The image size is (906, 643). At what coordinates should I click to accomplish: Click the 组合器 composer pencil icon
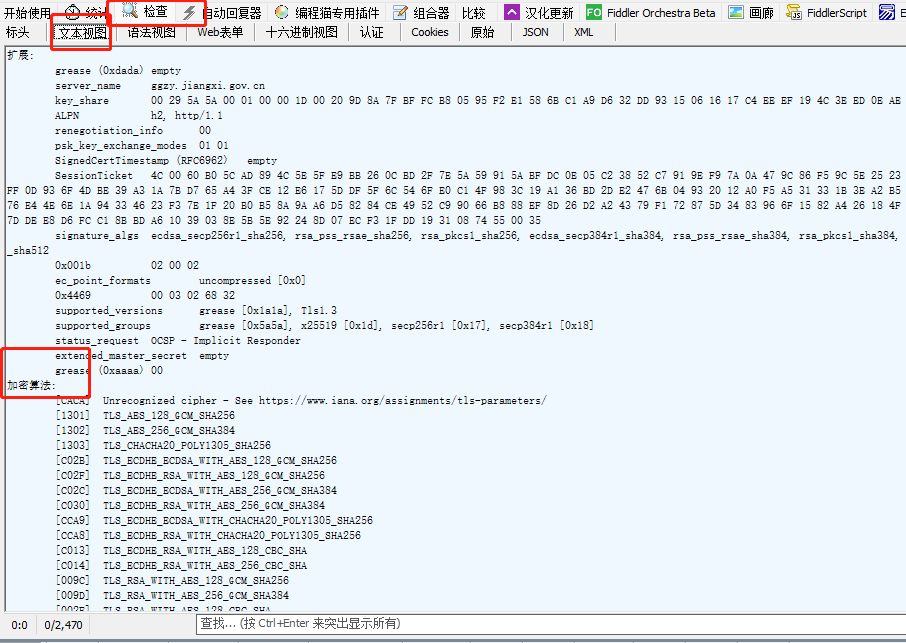[x=400, y=12]
